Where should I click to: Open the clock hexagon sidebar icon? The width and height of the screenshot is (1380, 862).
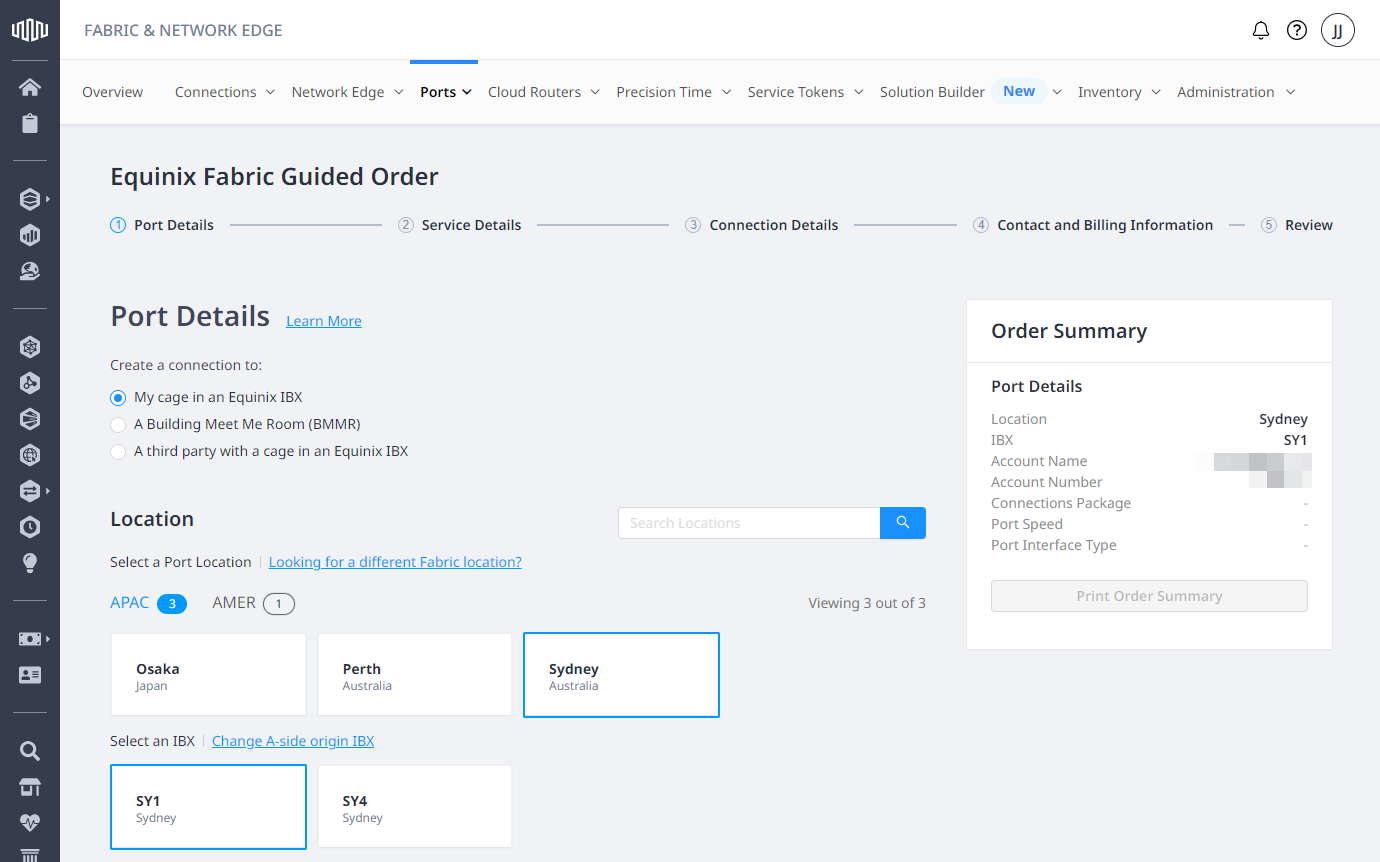tap(30, 527)
